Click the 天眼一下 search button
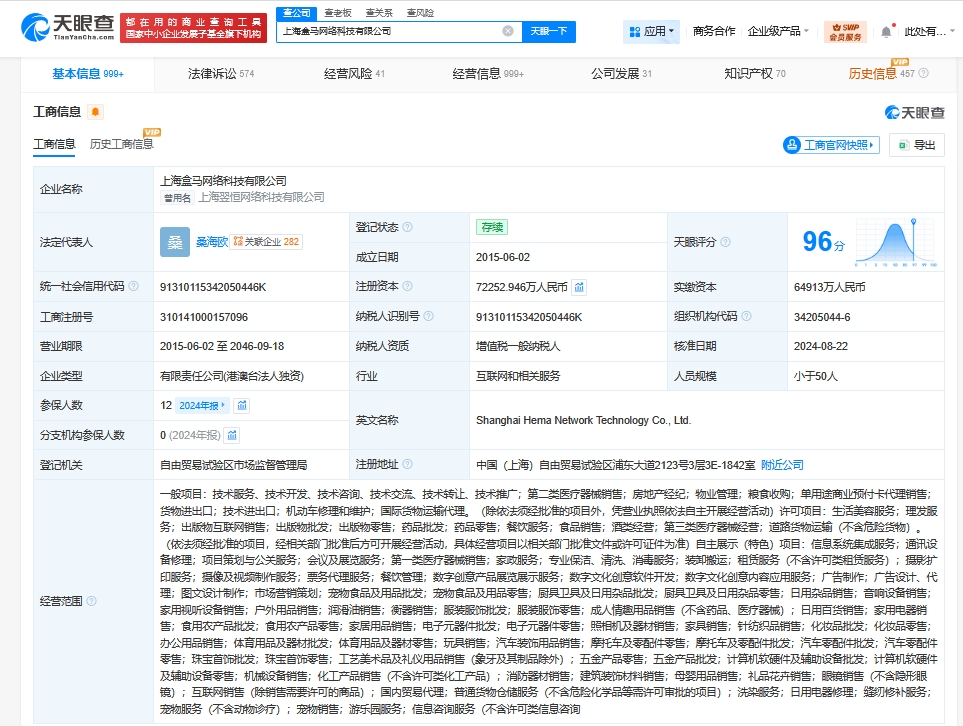Screen dimensions: 963x726 [548, 32]
